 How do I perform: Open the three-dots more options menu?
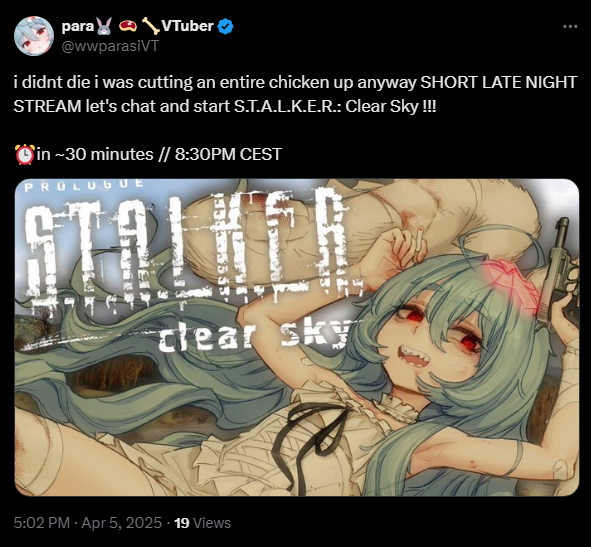coord(570,26)
